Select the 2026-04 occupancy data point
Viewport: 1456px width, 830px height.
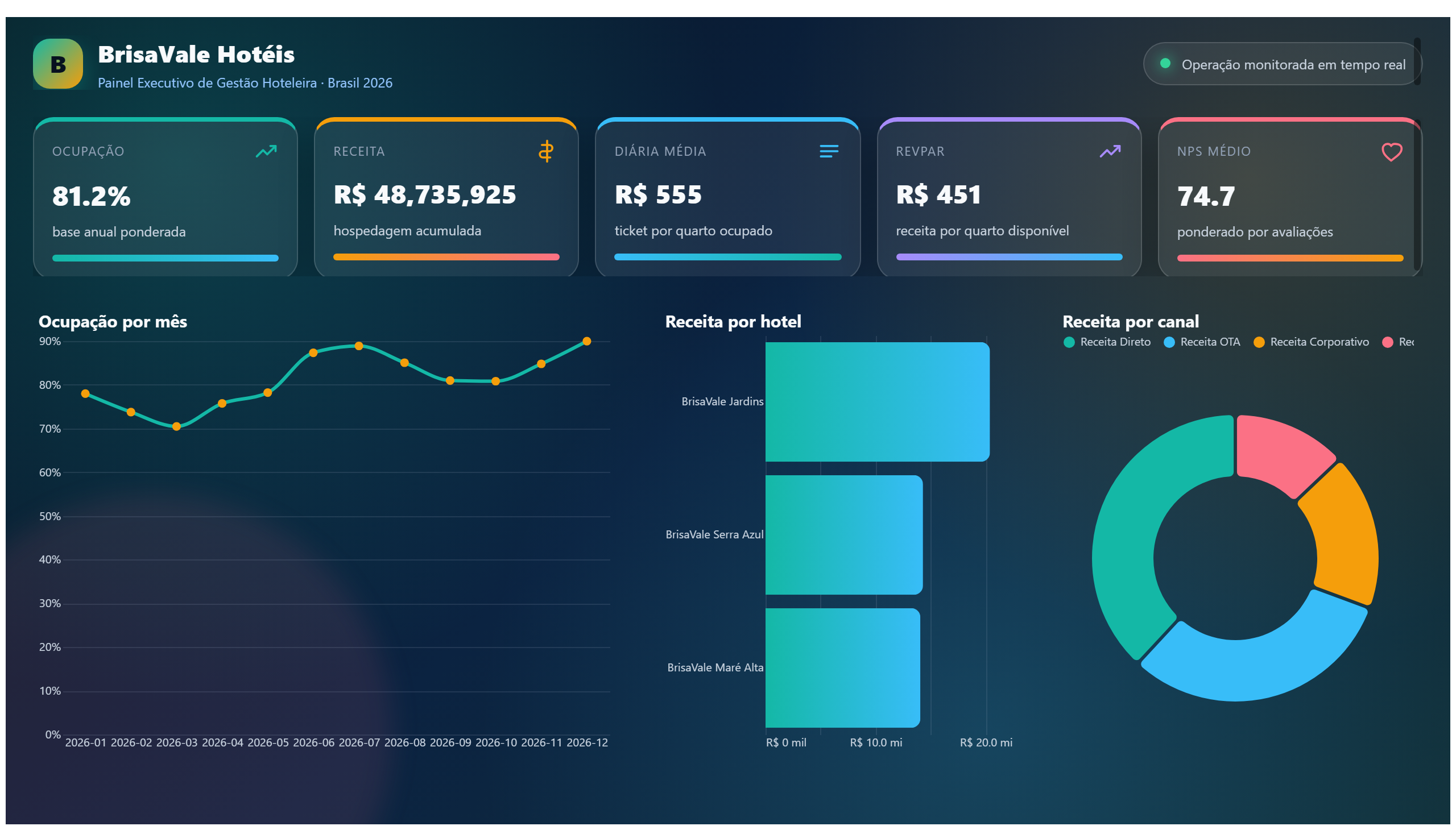tap(222, 404)
